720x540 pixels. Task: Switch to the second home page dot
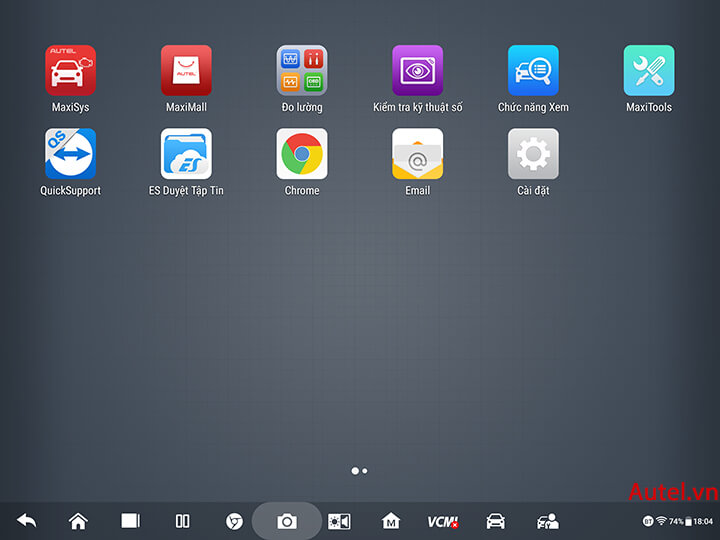tap(365, 471)
